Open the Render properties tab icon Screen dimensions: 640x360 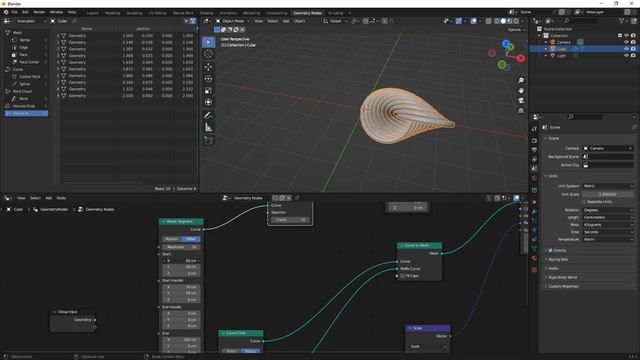pyautogui.click(x=534, y=140)
